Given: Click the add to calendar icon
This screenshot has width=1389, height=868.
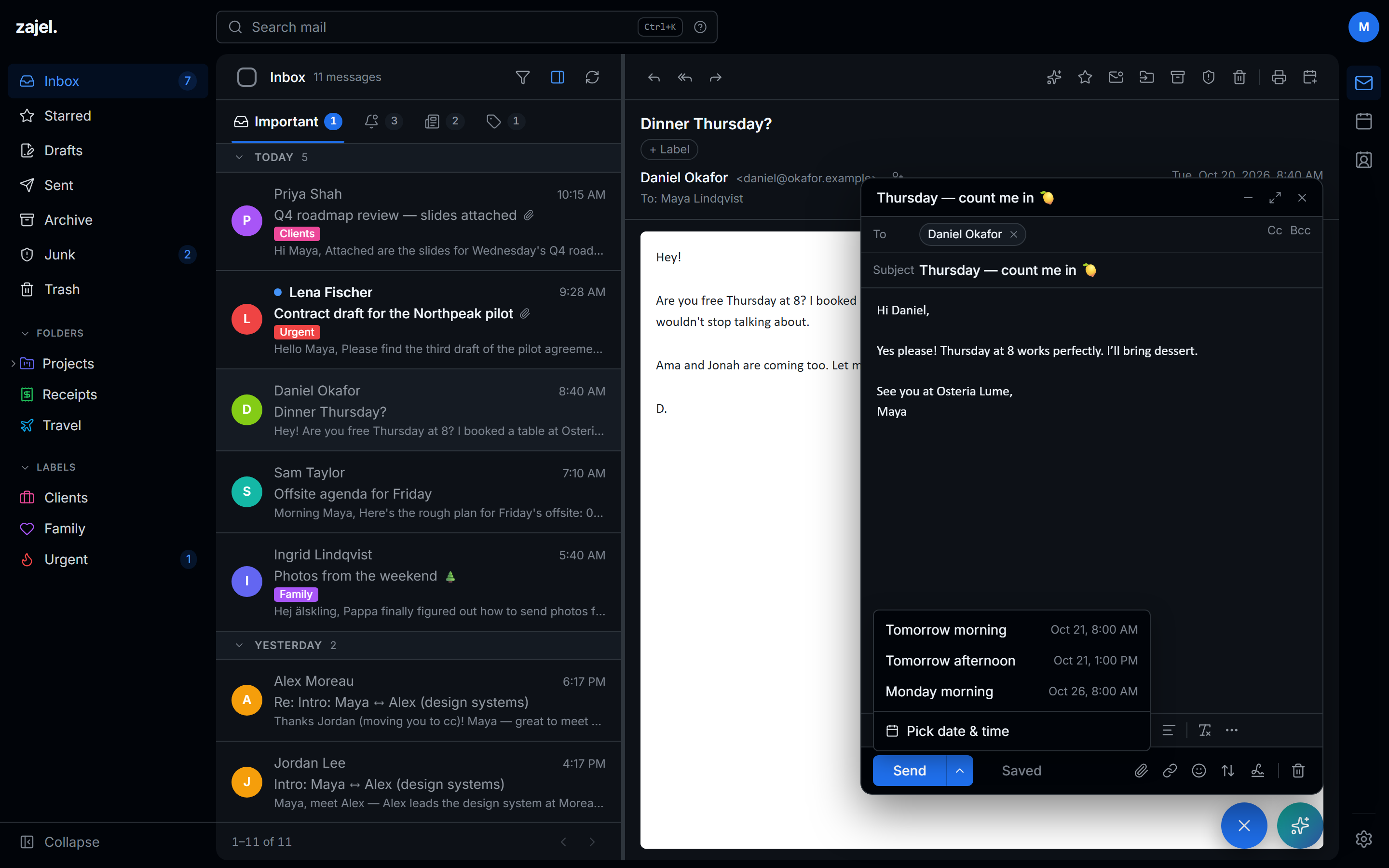Looking at the screenshot, I should click(1310, 77).
